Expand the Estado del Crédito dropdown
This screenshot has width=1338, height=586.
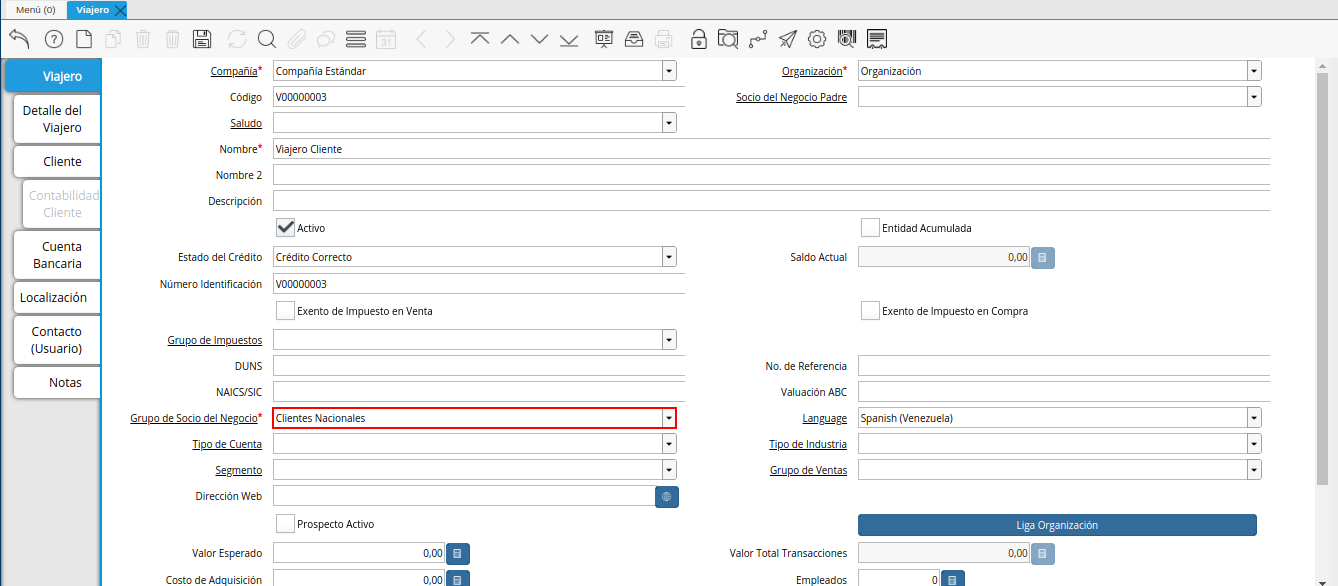coord(668,257)
